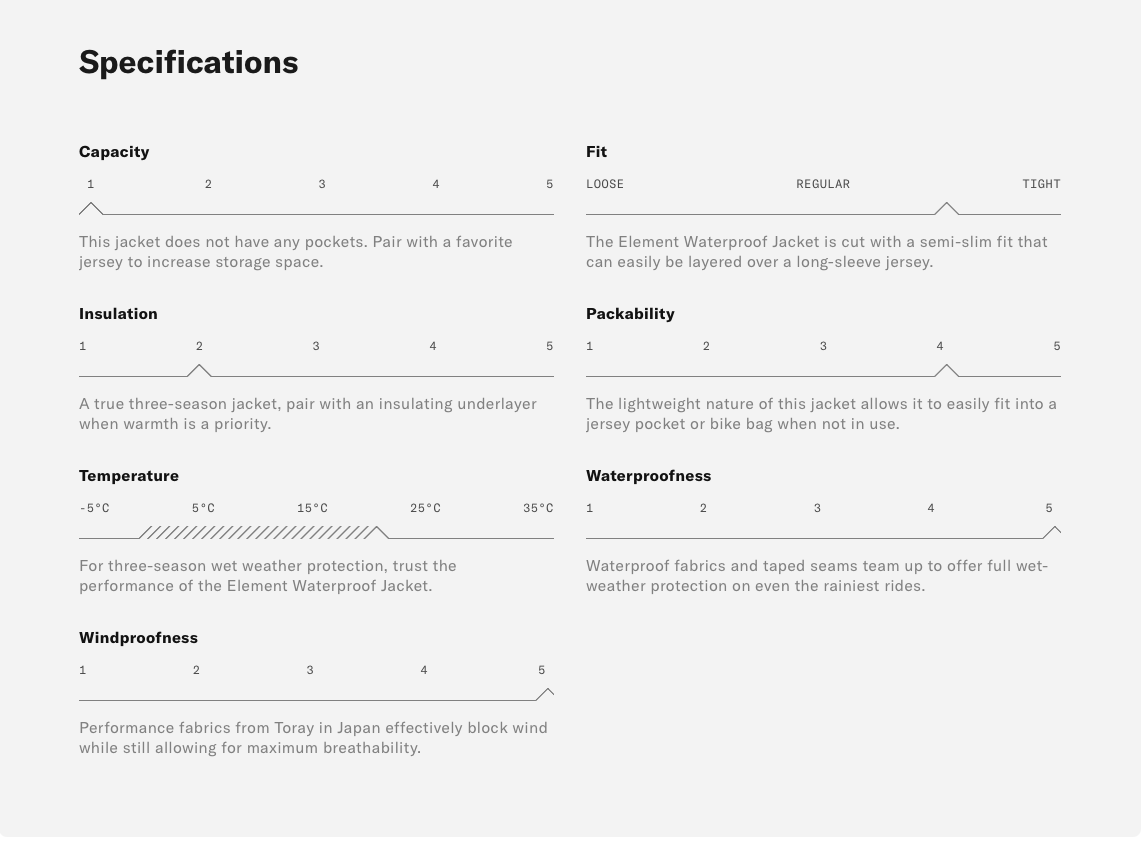
Task: Select the REGULAR label on Fit scale
Action: click(823, 184)
